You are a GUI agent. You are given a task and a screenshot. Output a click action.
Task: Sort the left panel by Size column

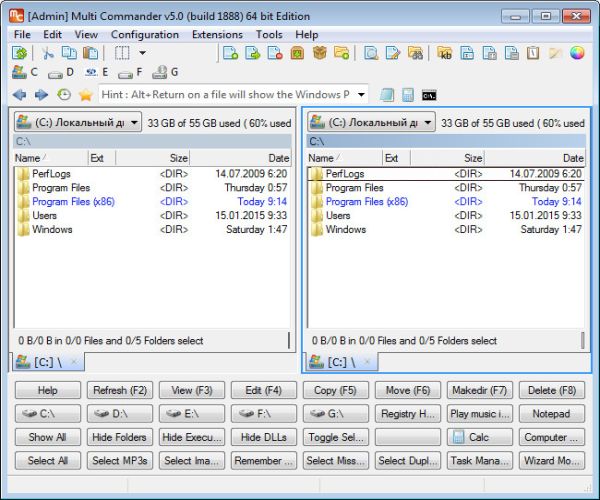152,158
